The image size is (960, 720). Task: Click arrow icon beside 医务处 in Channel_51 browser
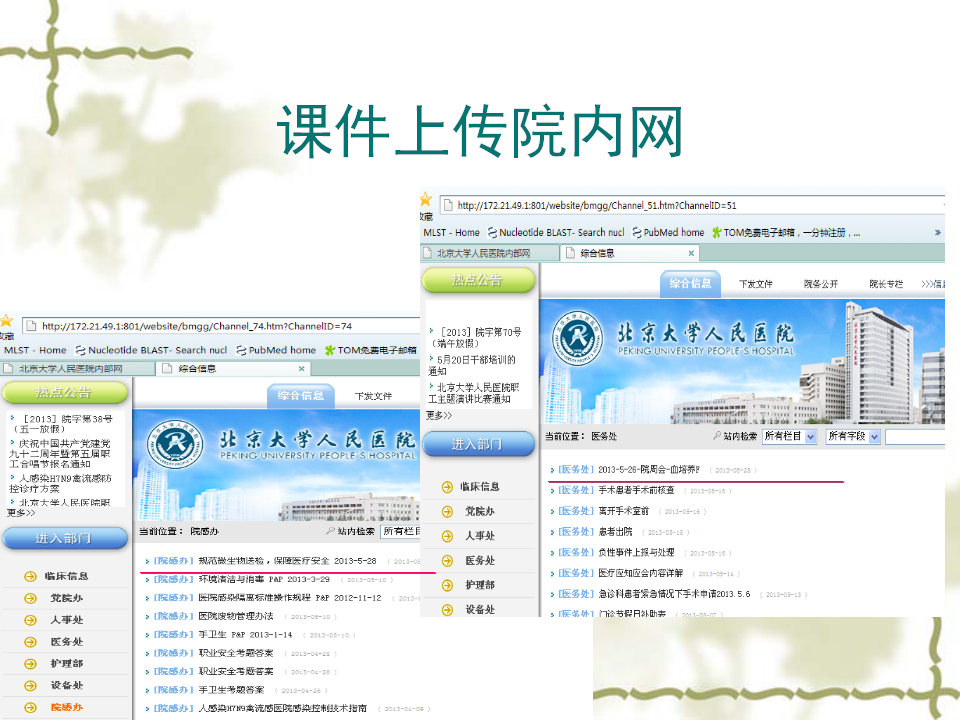[x=448, y=561]
